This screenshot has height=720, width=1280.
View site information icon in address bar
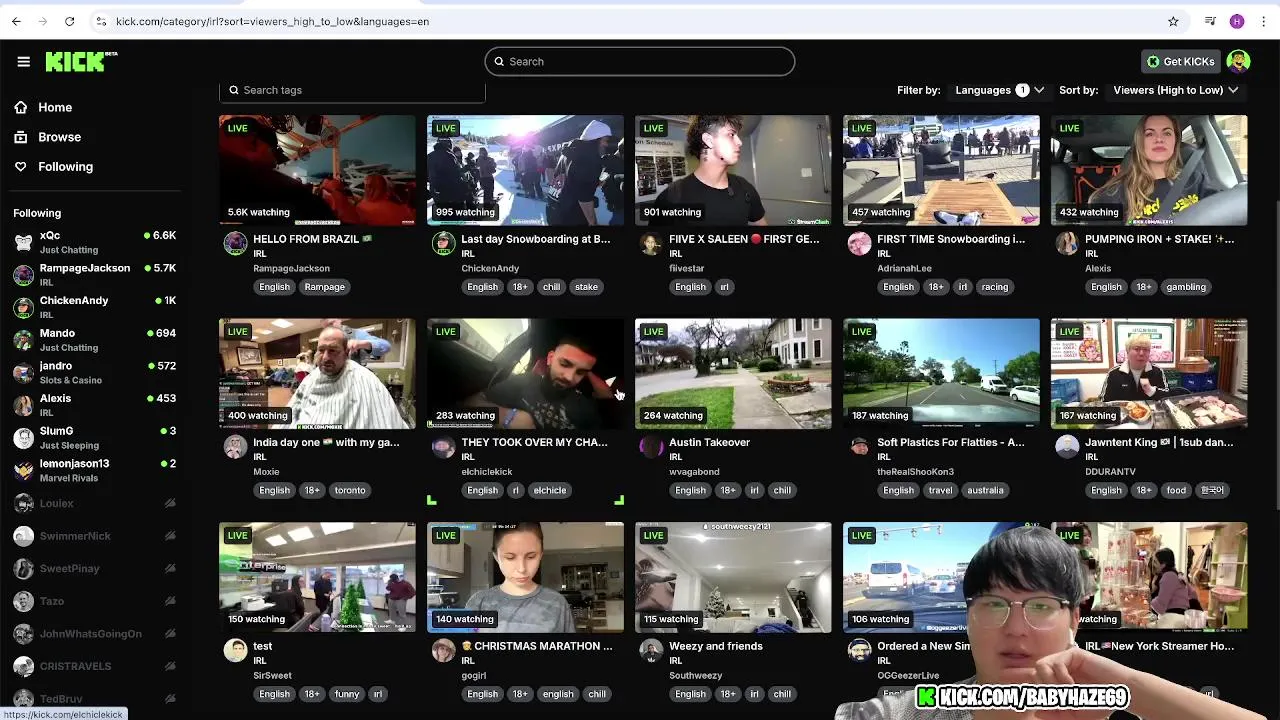[100, 21]
